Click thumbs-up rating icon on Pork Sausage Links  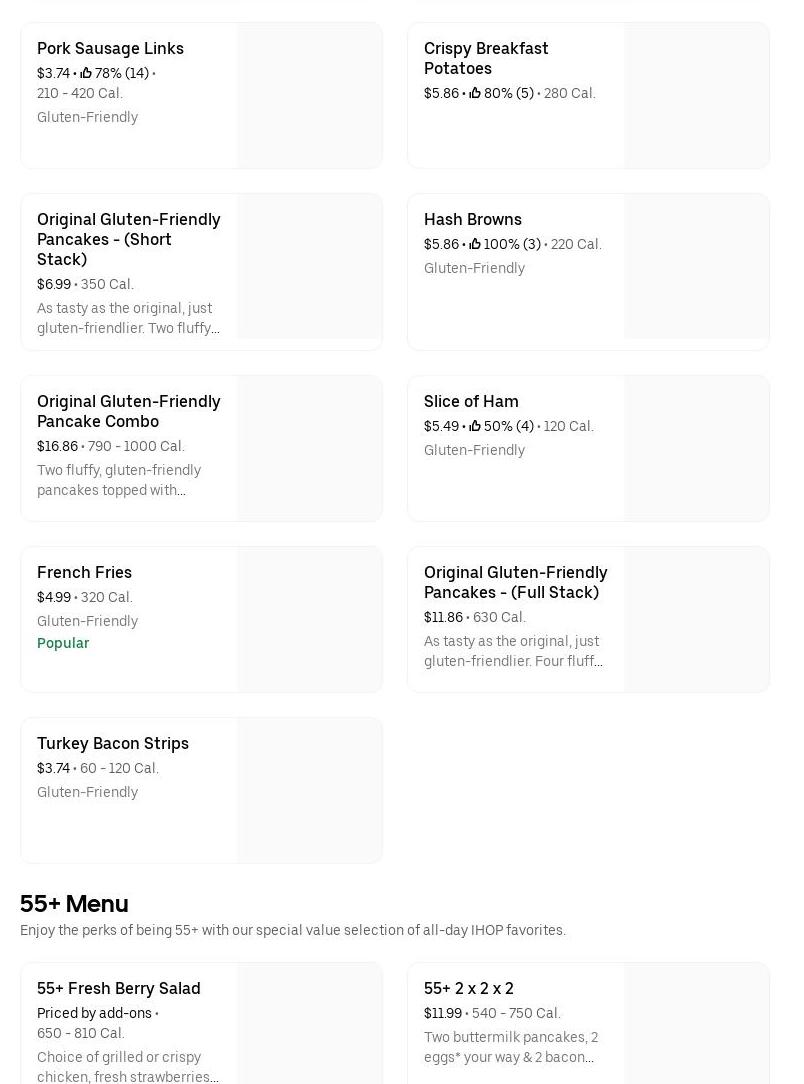click(86, 73)
